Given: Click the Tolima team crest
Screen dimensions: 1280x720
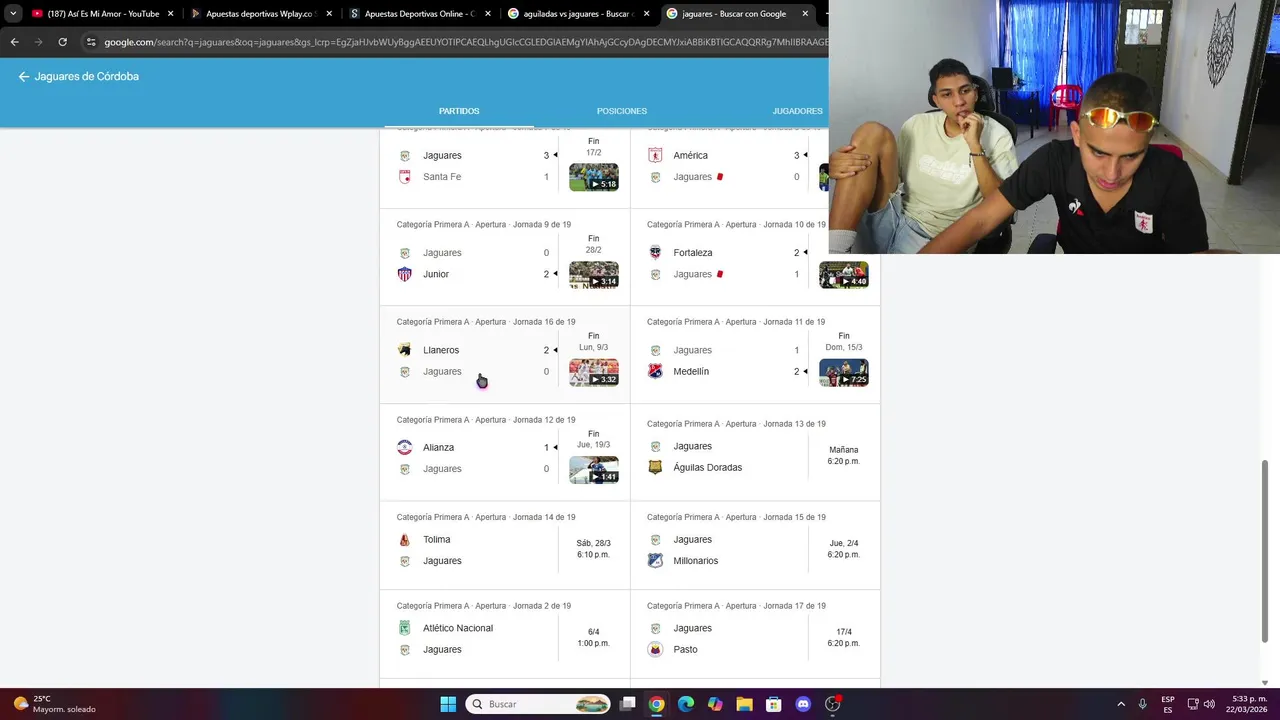Looking at the screenshot, I should (x=405, y=539).
